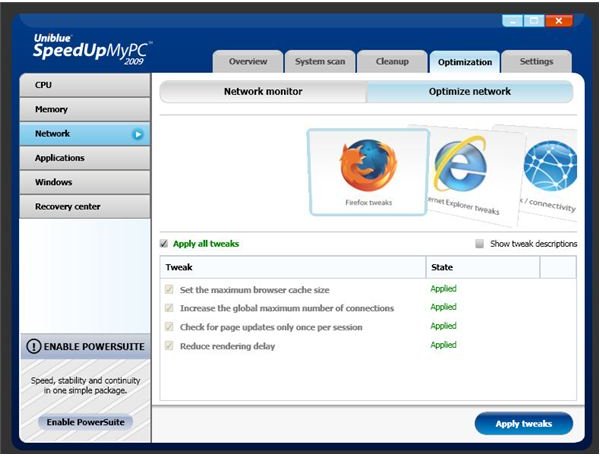Click the Uniblue SpeedUpMyPC logo
This screenshot has width=600, height=457.
(92, 49)
